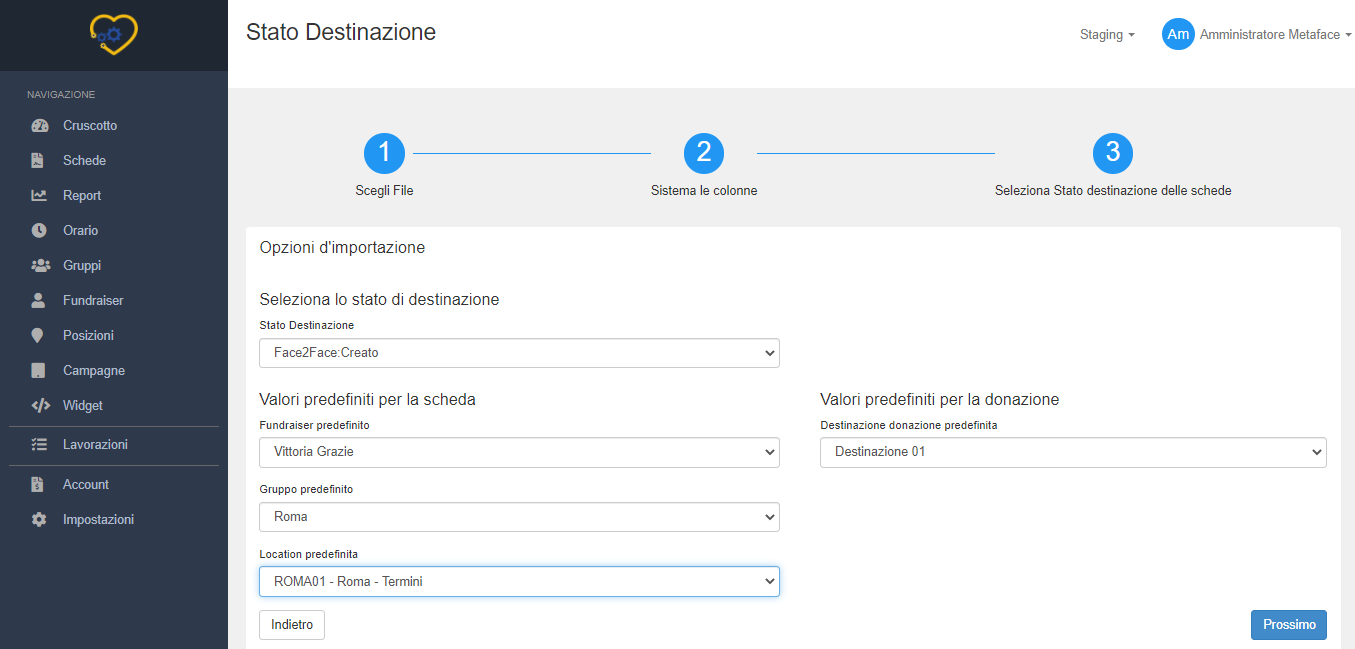Click the Posizioni map pin icon
The height and width of the screenshot is (649, 1355).
(x=39, y=336)
